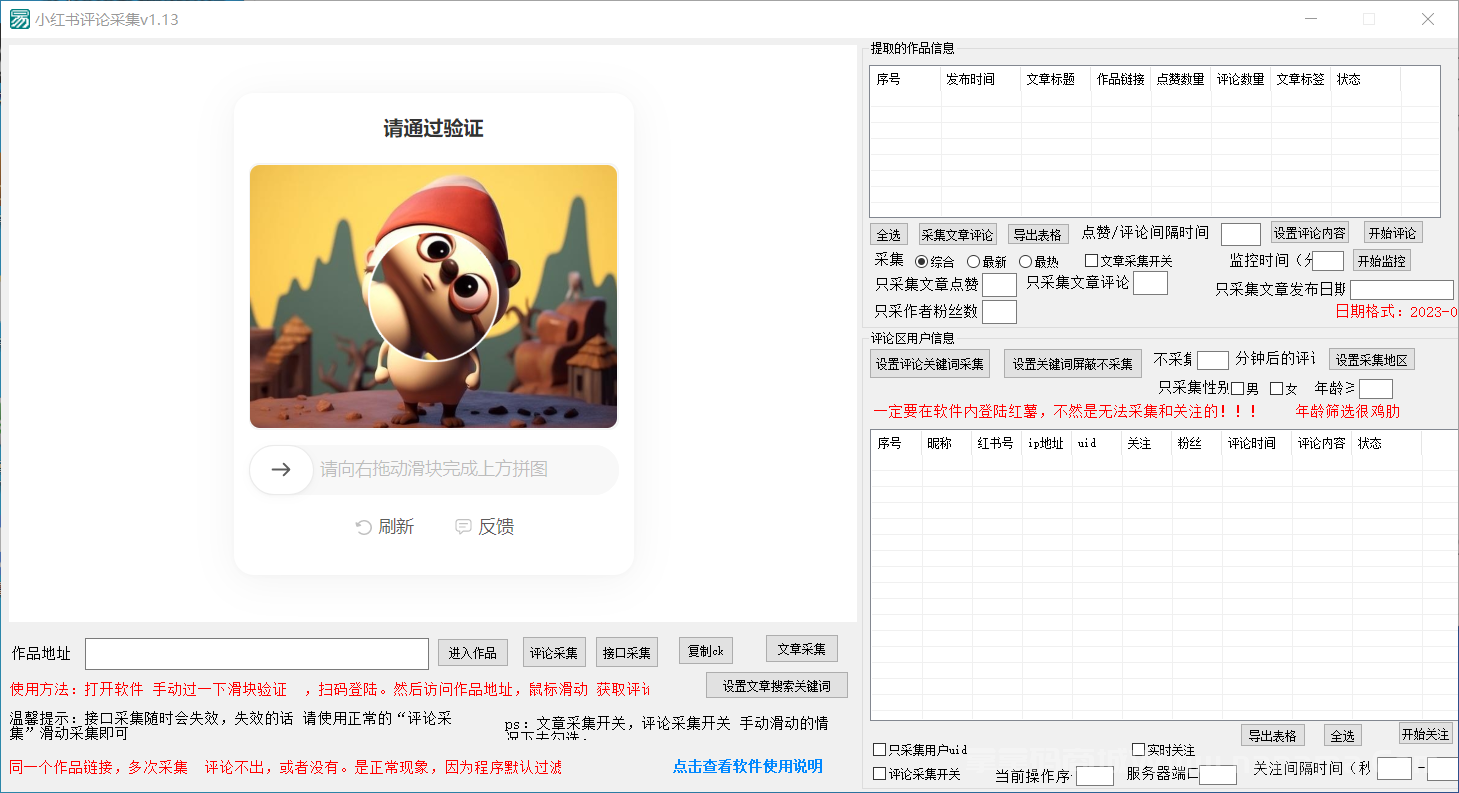1459x793 pixels.
Task: Check the 男 gender filter
Action: click(1238, 389)
